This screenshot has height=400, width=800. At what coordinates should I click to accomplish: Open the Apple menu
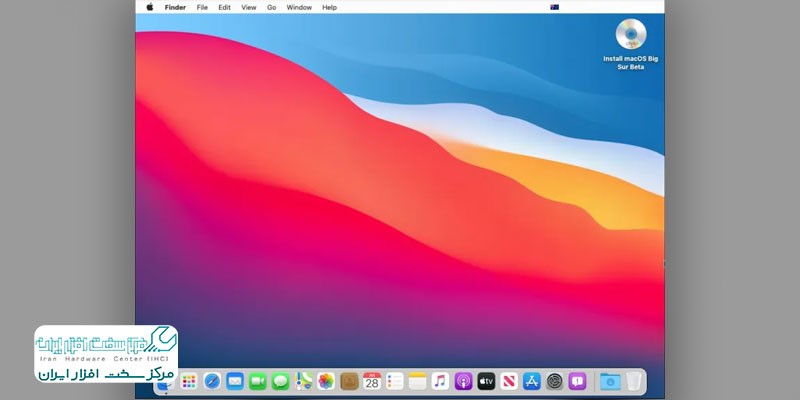pyautogui.click(x=150, y=7)
